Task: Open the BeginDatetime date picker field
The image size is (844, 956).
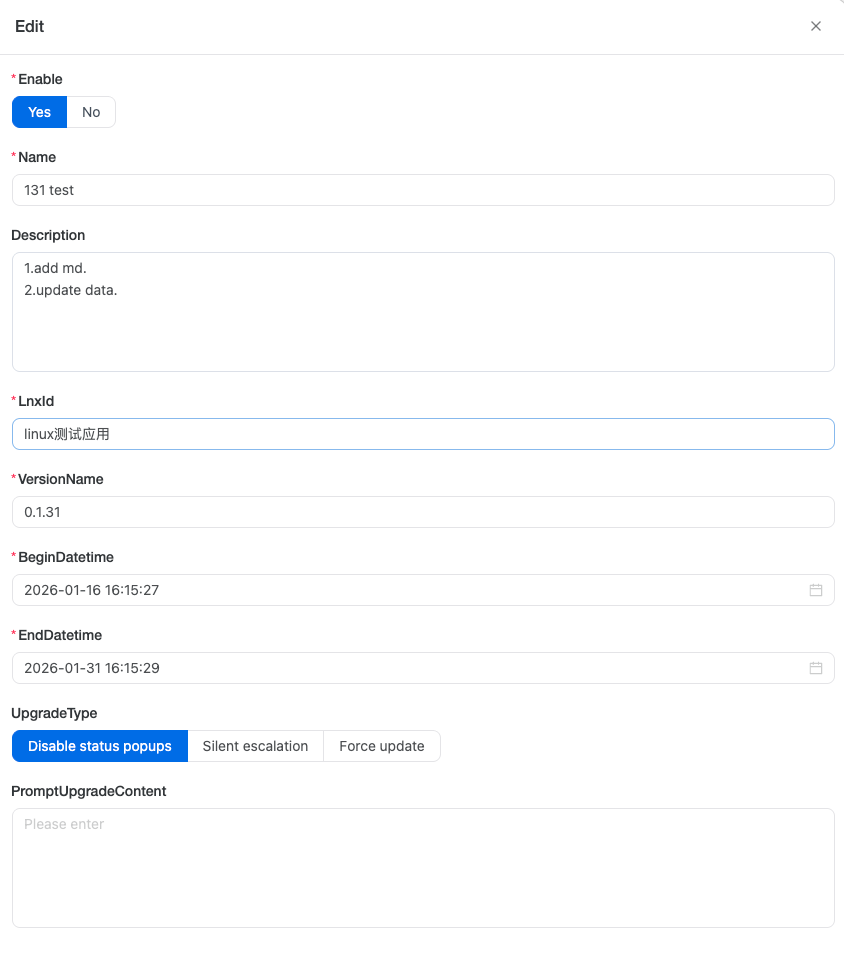Action: 400,590
